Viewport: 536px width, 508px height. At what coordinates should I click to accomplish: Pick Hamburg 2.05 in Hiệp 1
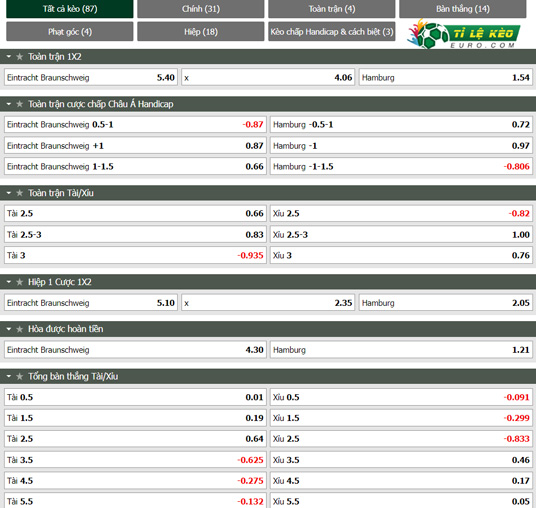point(446,303)
